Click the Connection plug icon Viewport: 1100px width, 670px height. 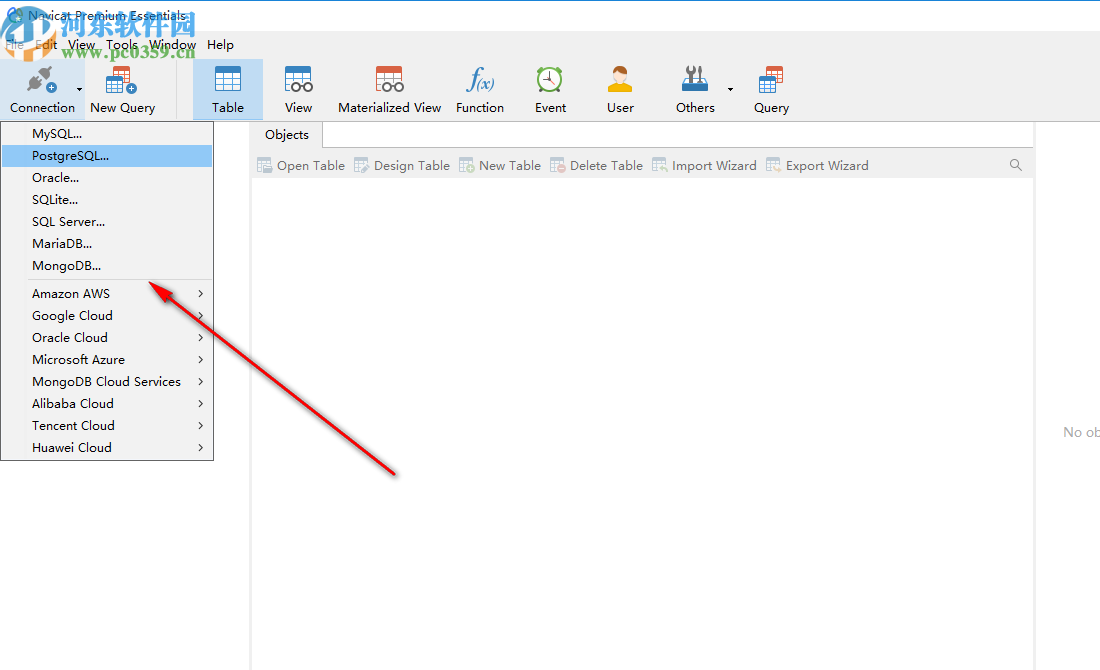pos(41,80)
